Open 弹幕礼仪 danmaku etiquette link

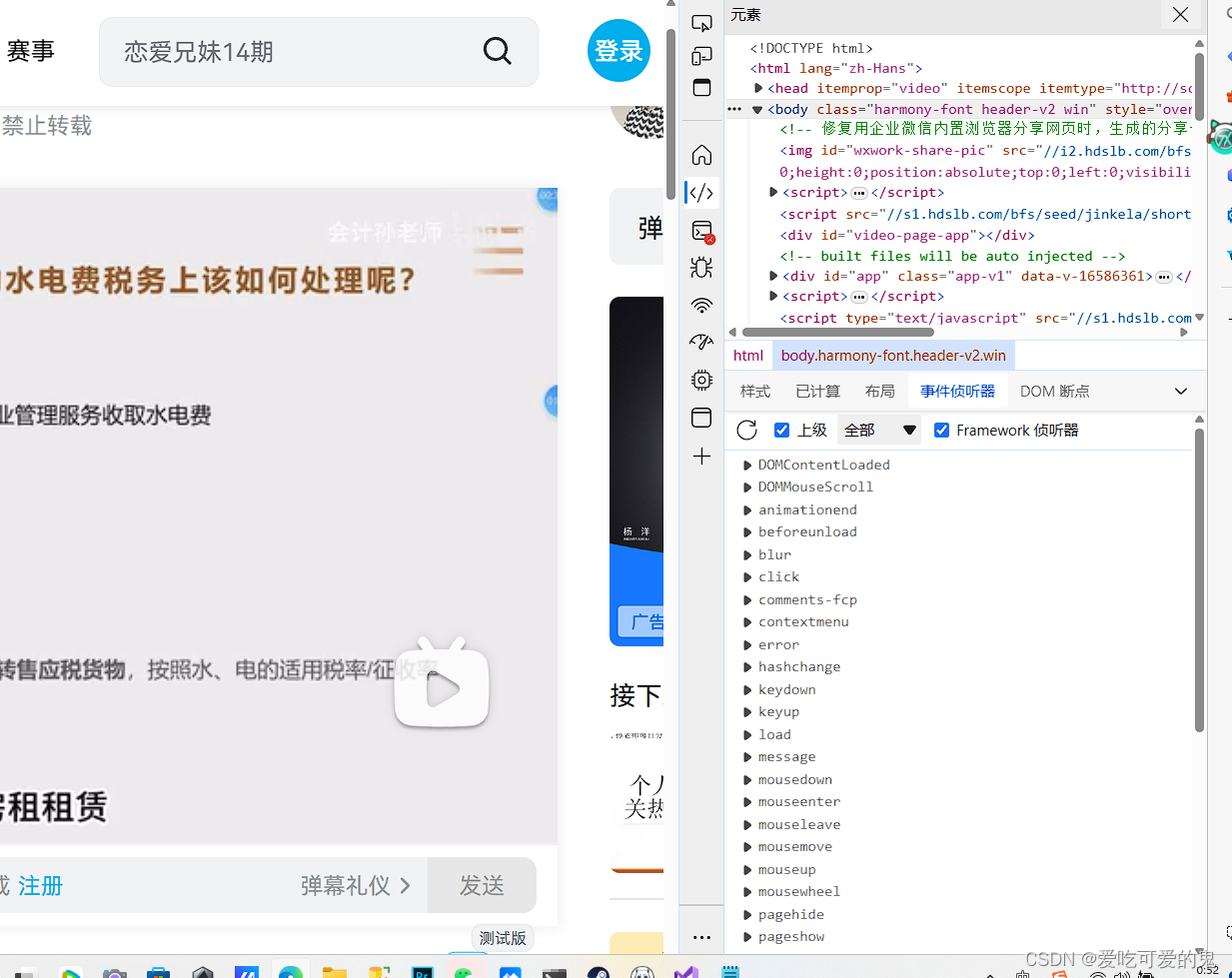pos(356,885)
